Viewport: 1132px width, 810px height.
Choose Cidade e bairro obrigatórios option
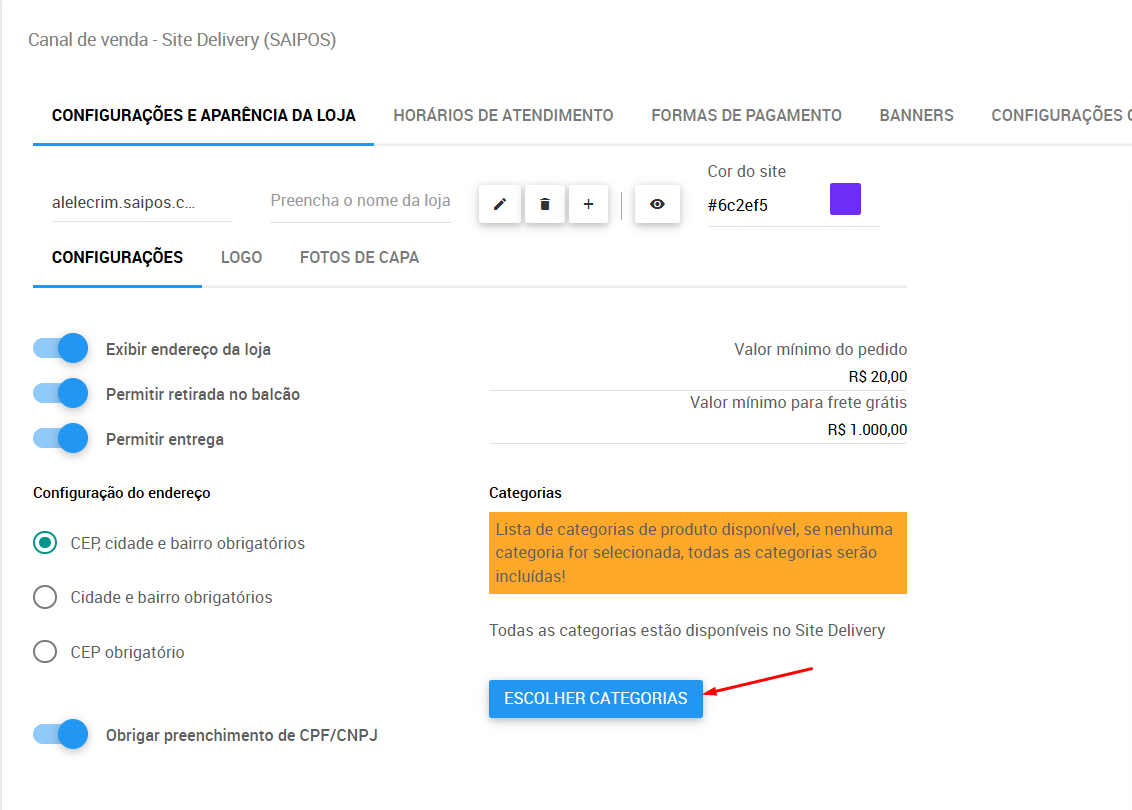tap(45, 597)
